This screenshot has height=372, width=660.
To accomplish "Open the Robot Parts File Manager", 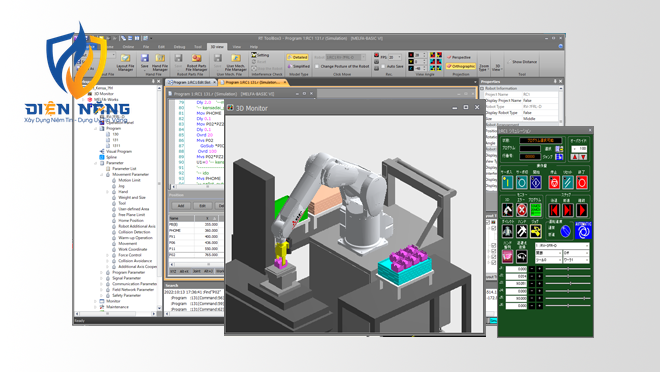I will (196, 62).
